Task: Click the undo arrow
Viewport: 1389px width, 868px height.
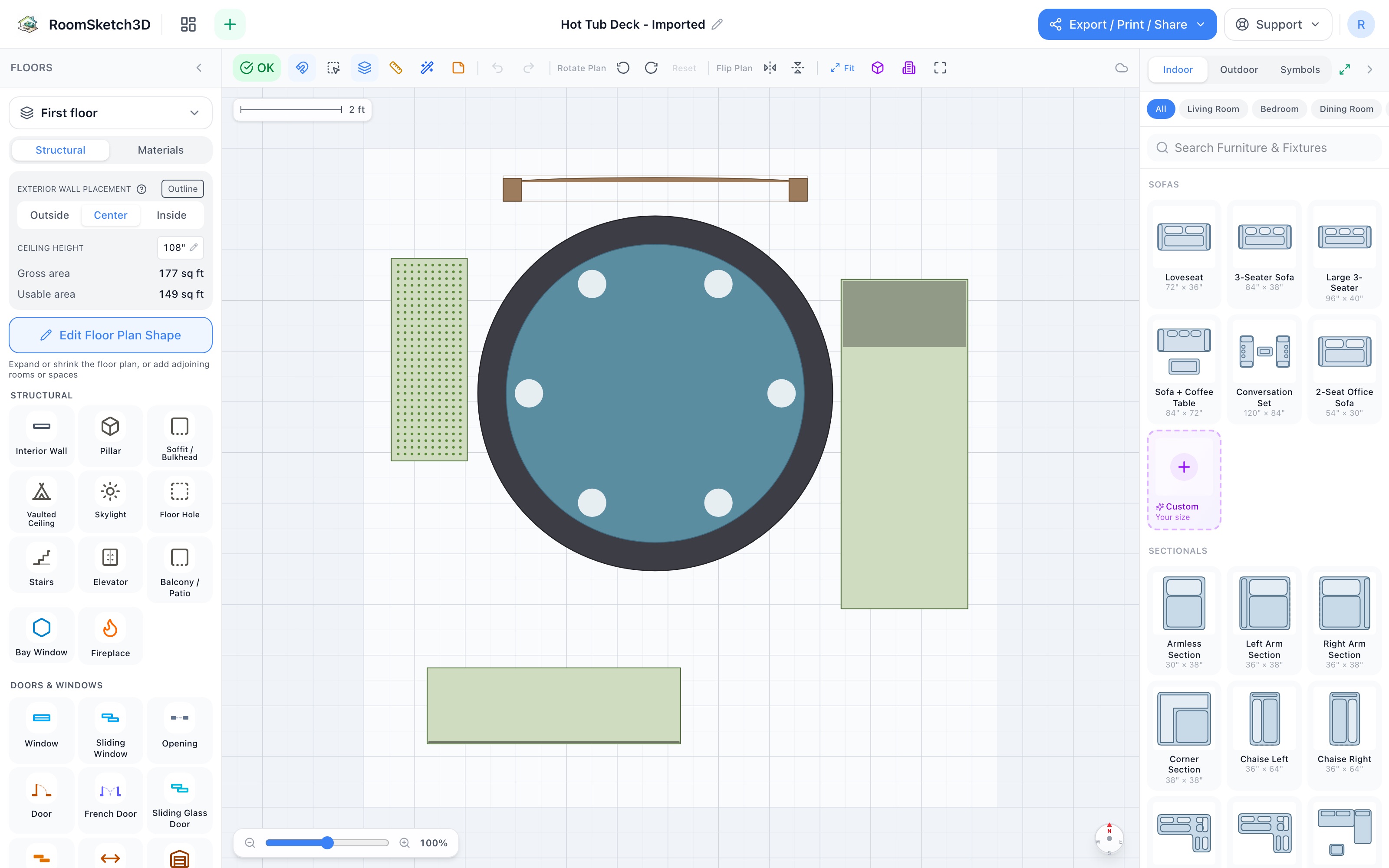Action: tap(497, 68)
